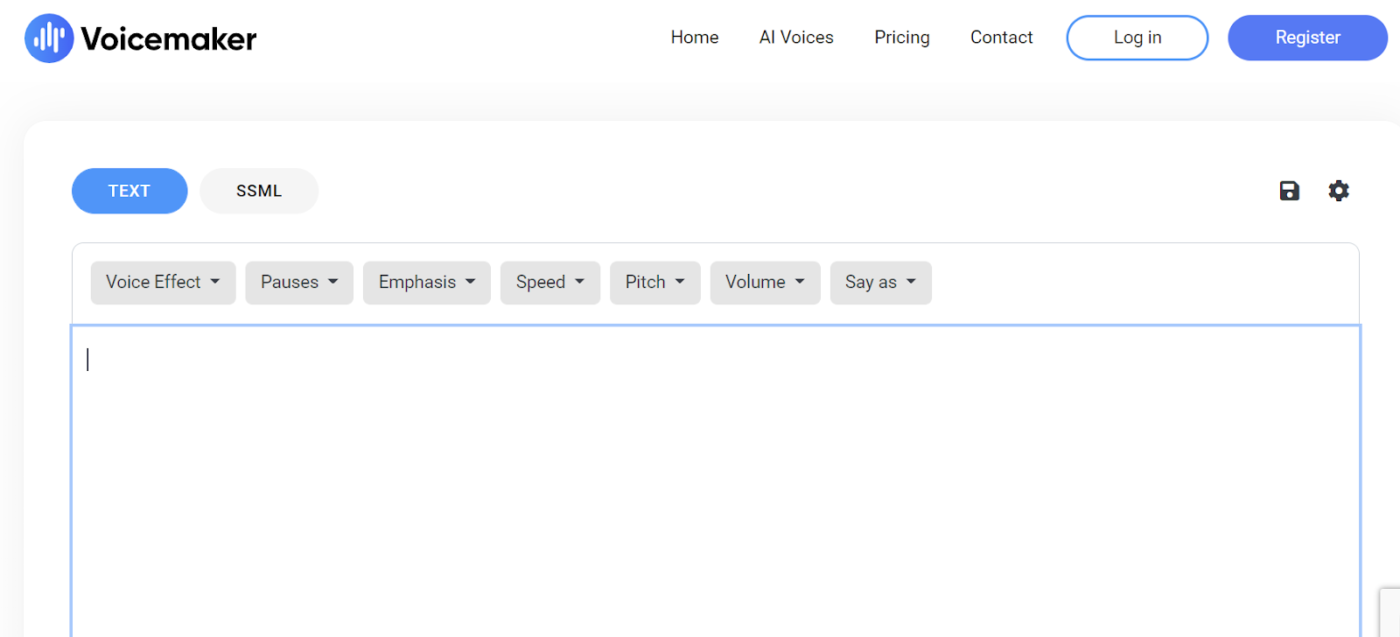Open the AI Voices page

(796, 38)
